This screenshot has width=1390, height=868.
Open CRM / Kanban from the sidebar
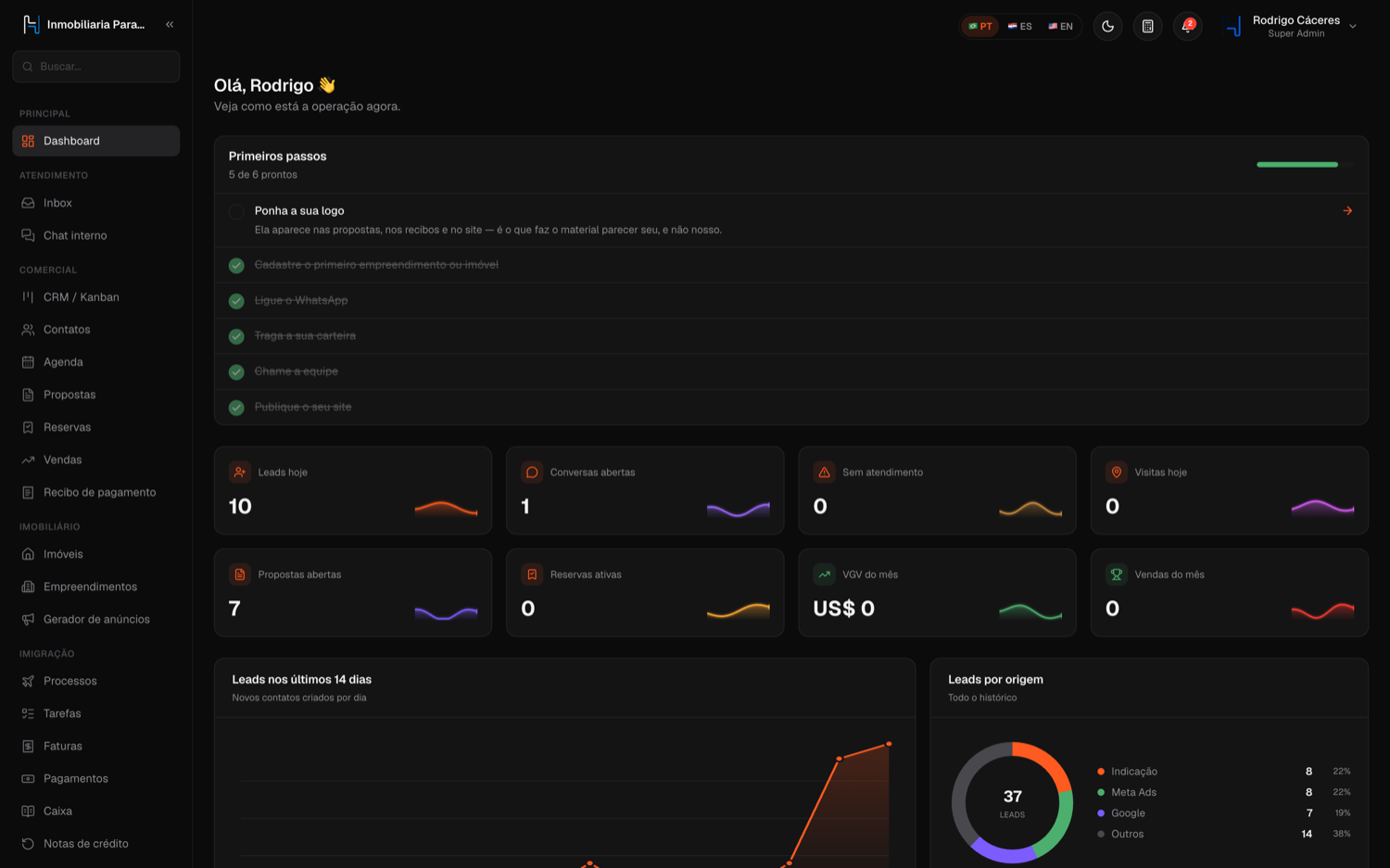(x=96, y=297)
